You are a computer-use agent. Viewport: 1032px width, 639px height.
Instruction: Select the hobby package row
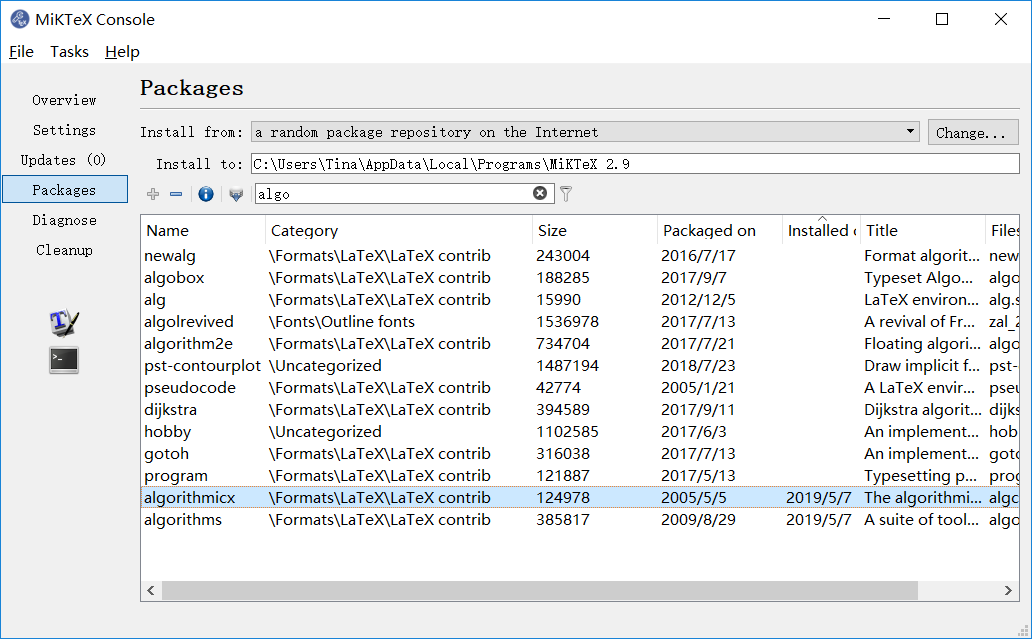(x=580, y=432)
